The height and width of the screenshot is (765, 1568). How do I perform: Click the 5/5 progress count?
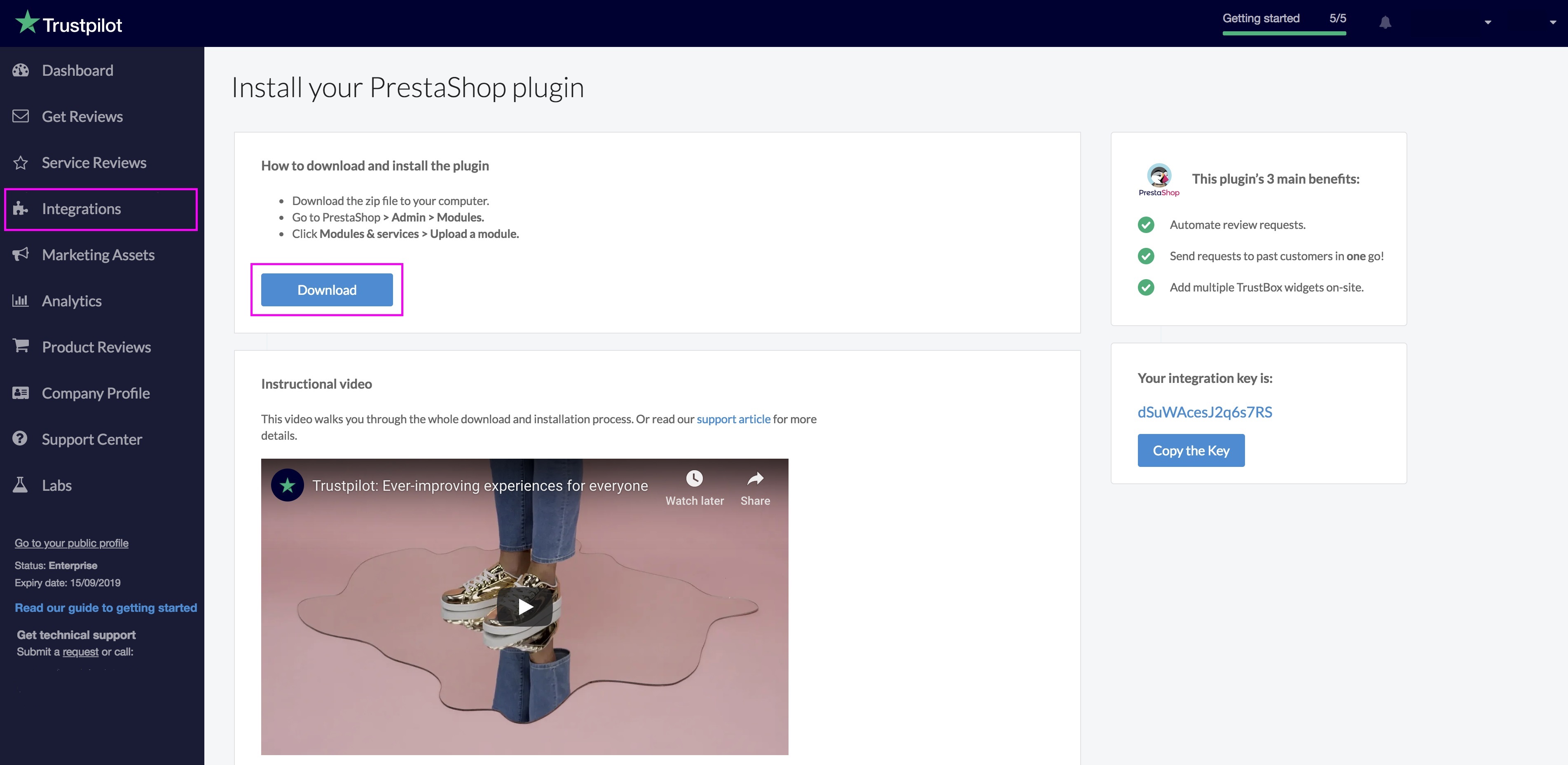[x=1338, y=18]
